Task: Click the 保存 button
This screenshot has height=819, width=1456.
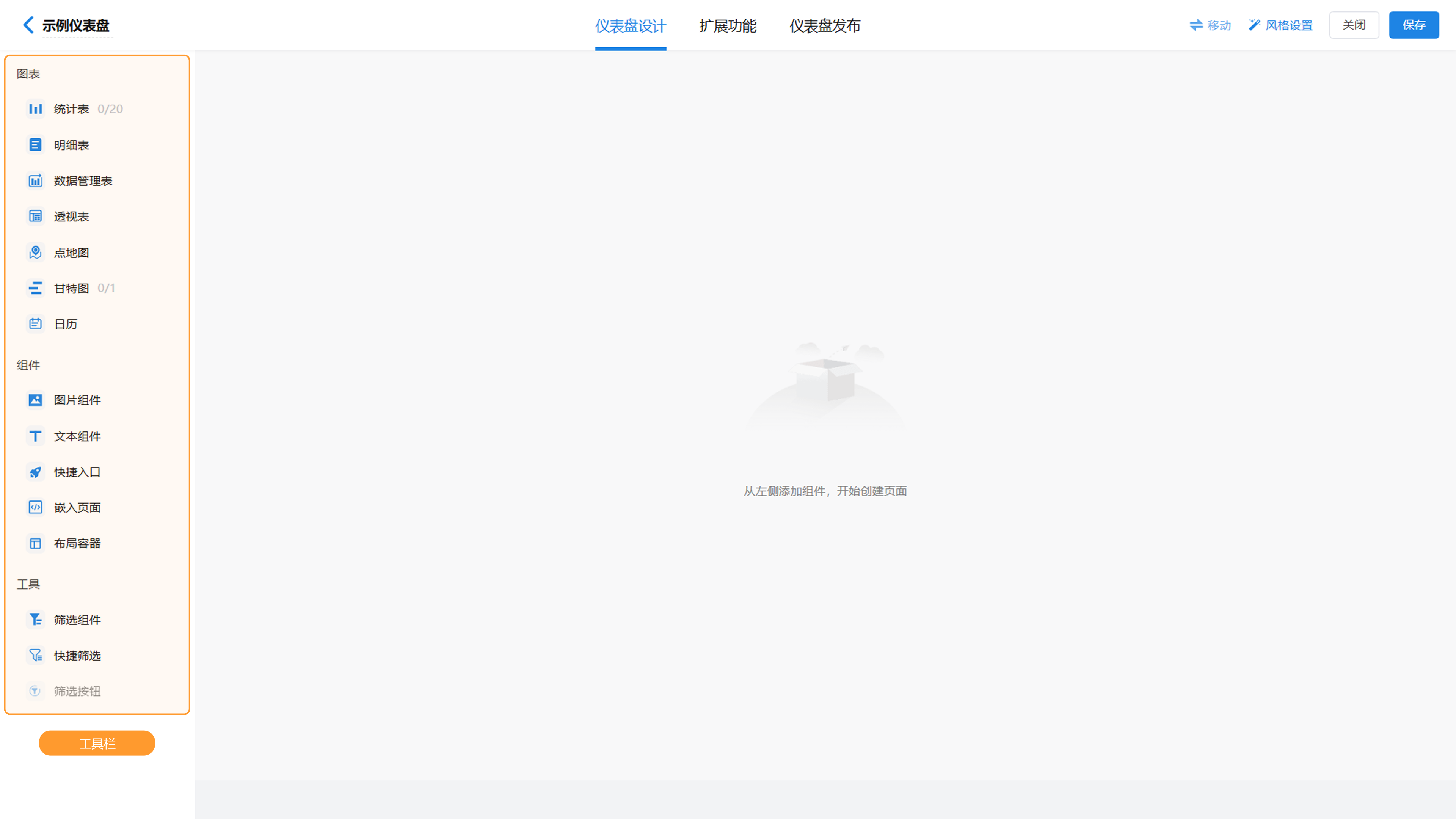Action: (x=1414, y=25)
